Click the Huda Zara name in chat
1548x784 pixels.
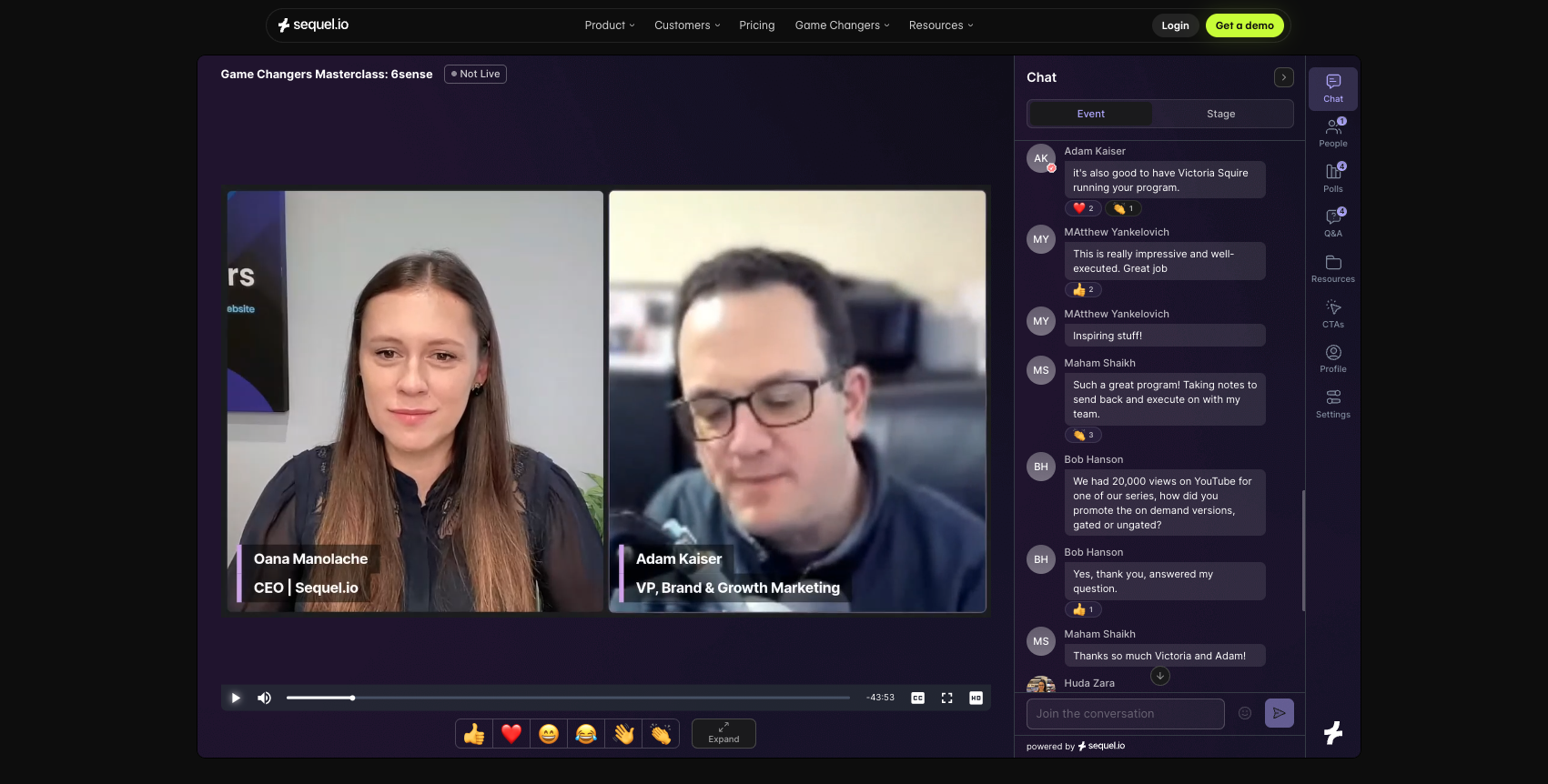pos(1089,683)
